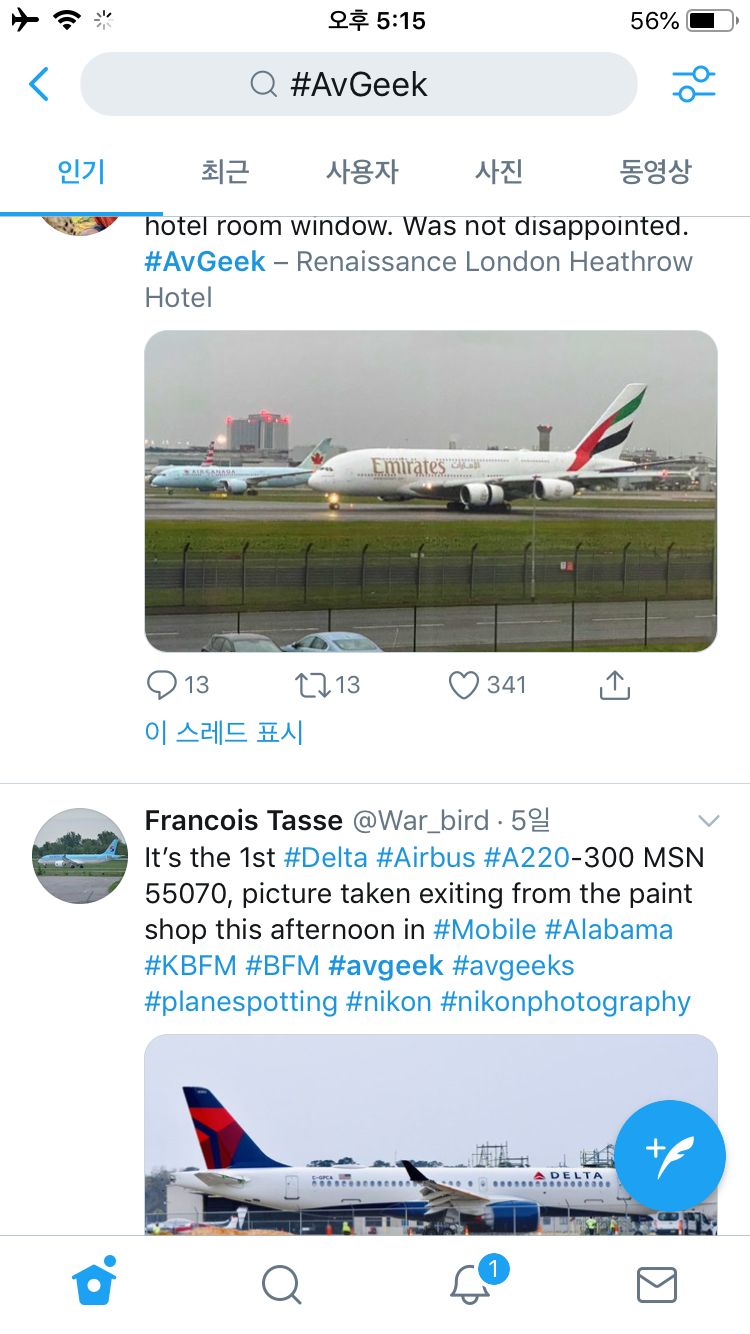Screen dimensions: 750x1334
Task: Compose a new tweet with floating button
Action: (670, 1155)
